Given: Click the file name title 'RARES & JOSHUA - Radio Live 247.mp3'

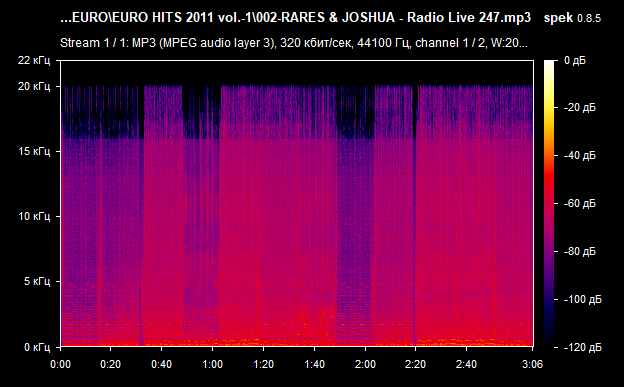Looking at the screenshot, I should [406, 18].
